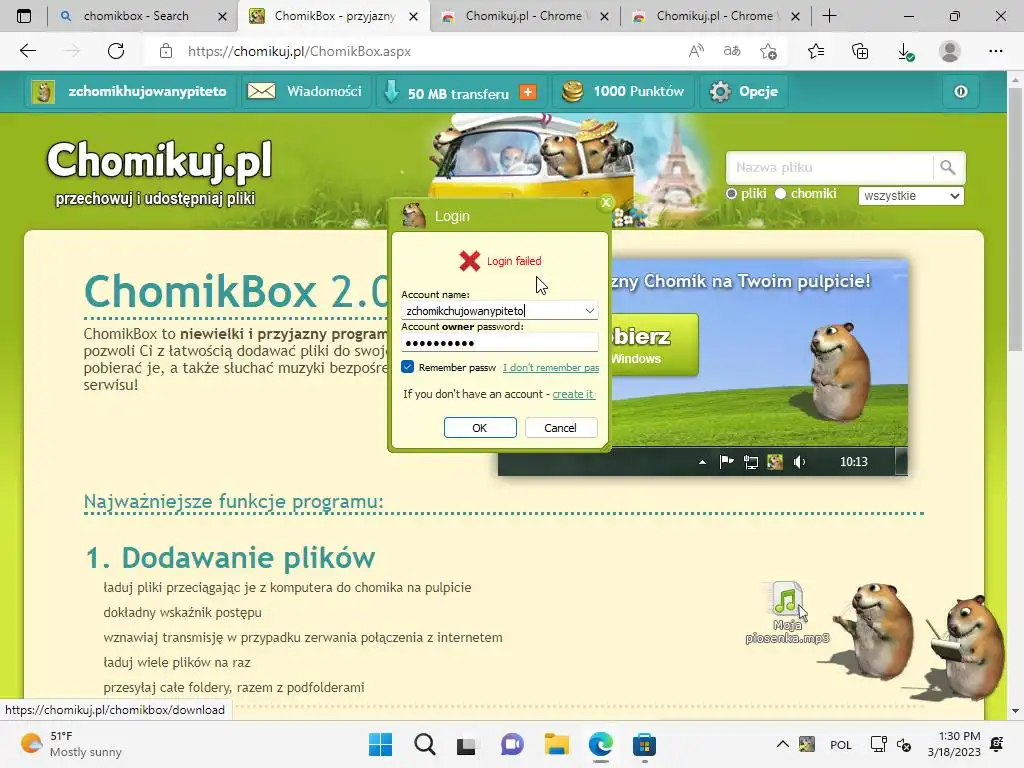The width and height of the screenshot is (1024, 768).
Task: Click the green Pobierz download button
Action: pyautogui.click(x=654, y=344)
